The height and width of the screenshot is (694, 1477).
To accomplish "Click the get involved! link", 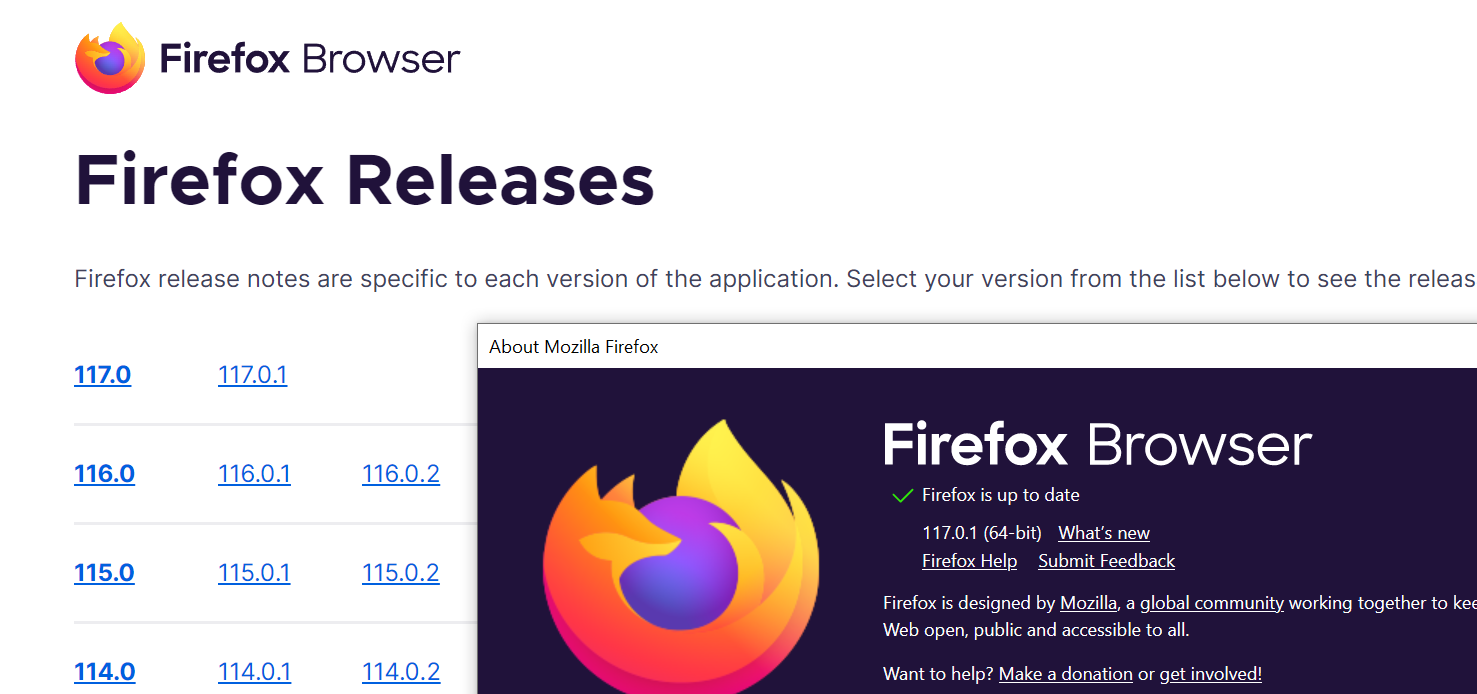I will click(x=1211, y=674).
